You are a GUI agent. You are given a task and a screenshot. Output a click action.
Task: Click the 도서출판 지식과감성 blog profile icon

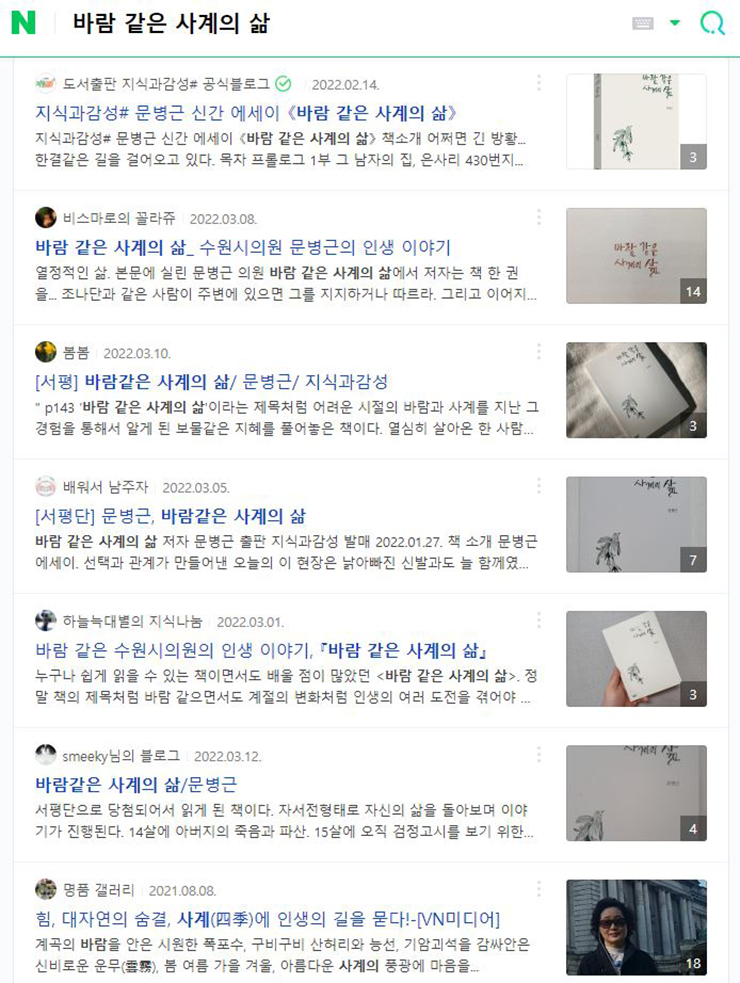46,83
